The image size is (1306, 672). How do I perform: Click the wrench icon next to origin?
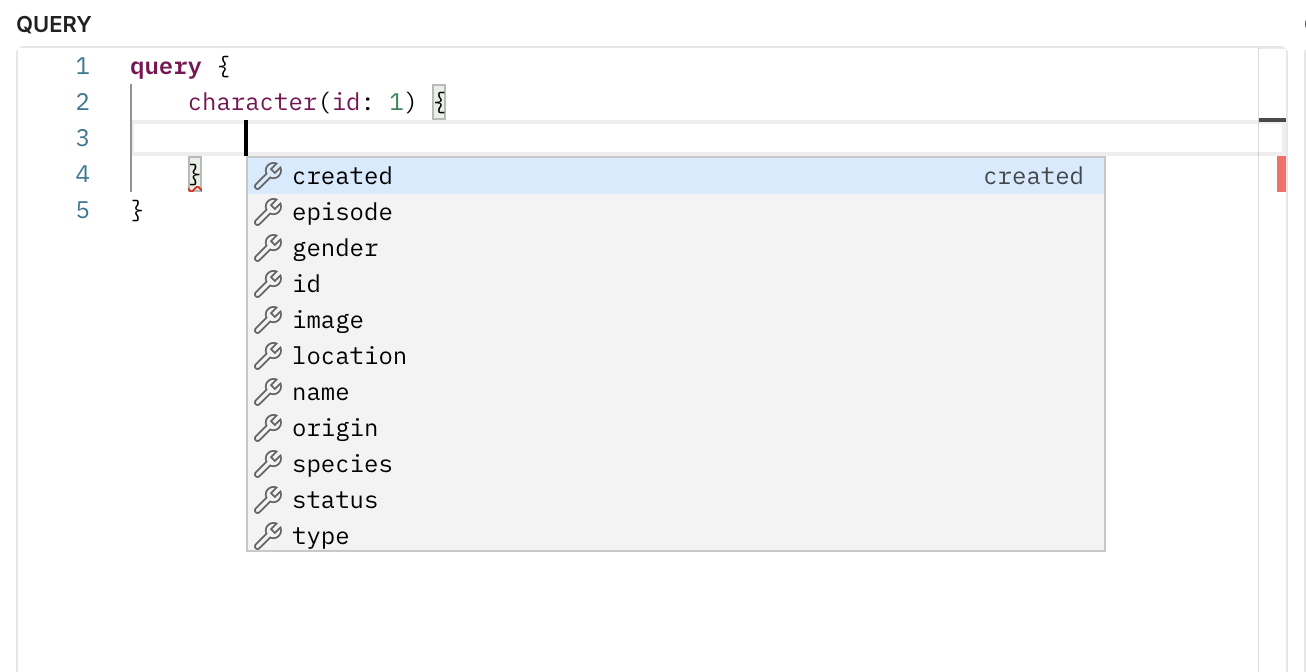tap(267, 429)
